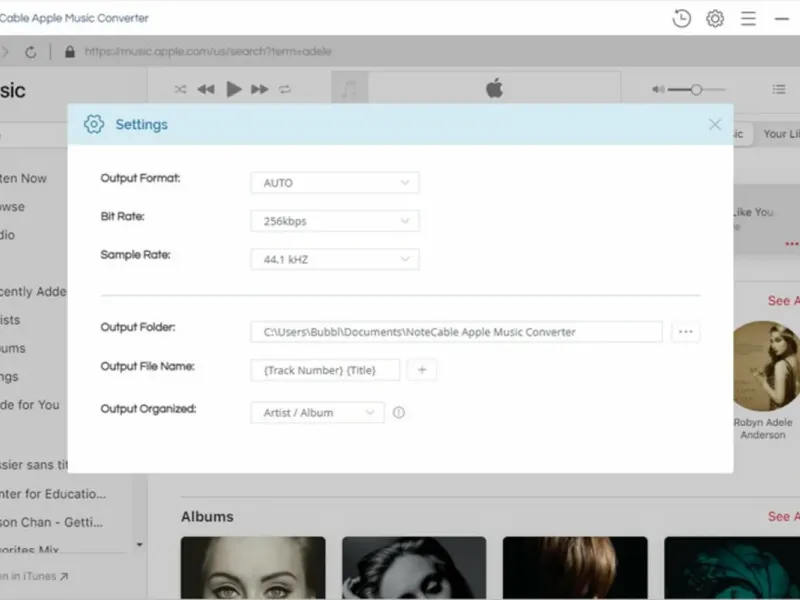
Task: Open Recently Added in sidebar
Action: [33, 292]
